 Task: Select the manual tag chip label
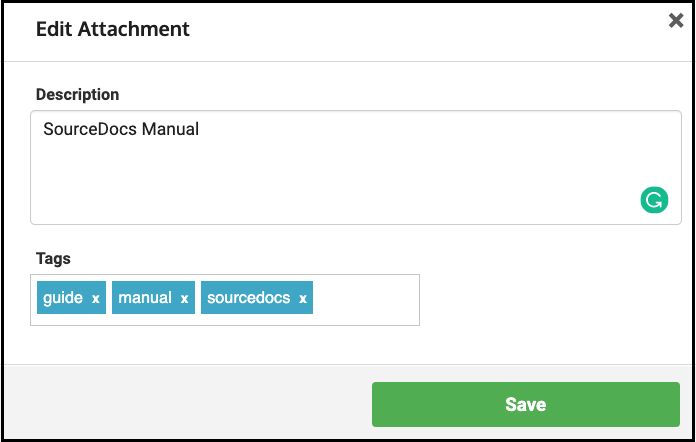point(145,298)
